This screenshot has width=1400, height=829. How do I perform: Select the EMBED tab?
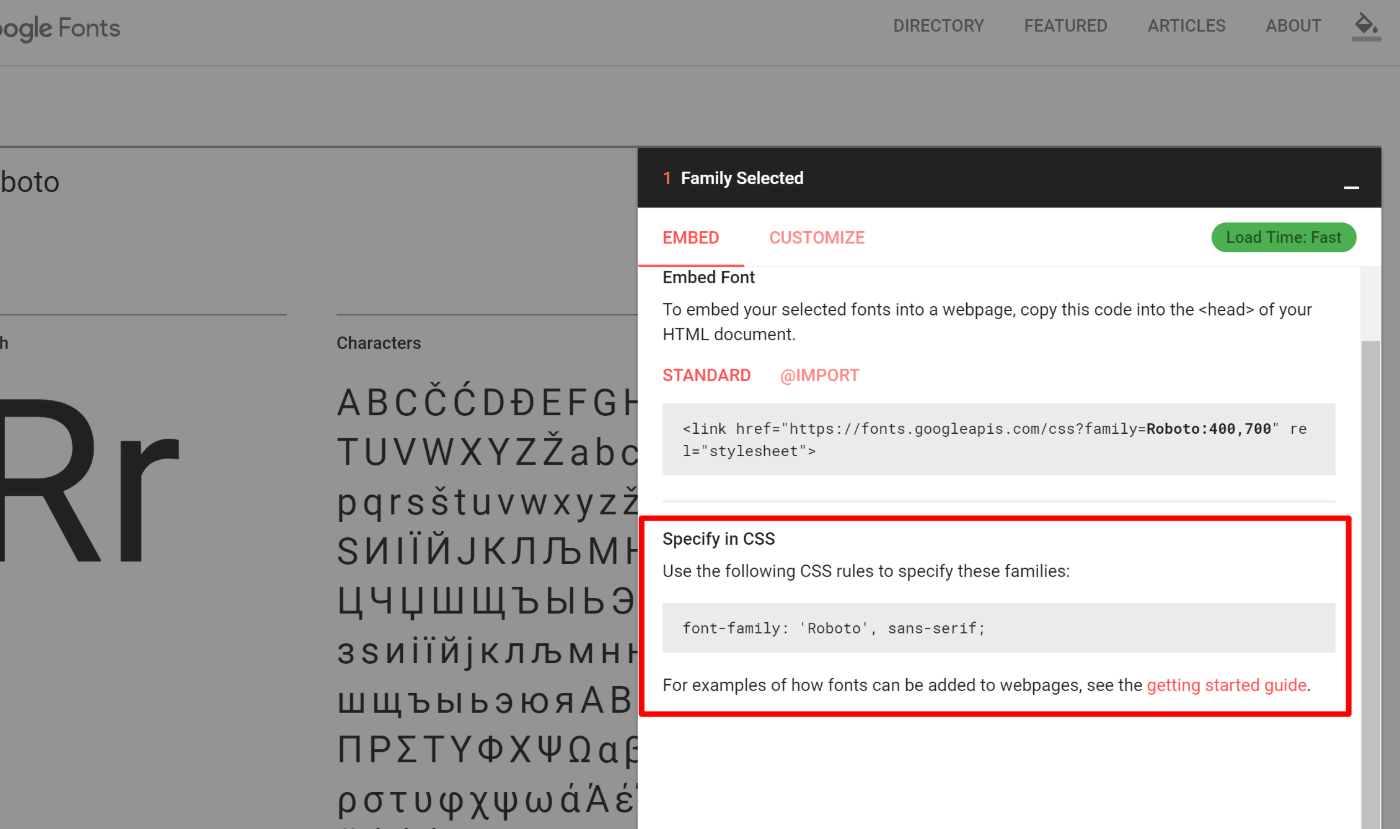690,237
